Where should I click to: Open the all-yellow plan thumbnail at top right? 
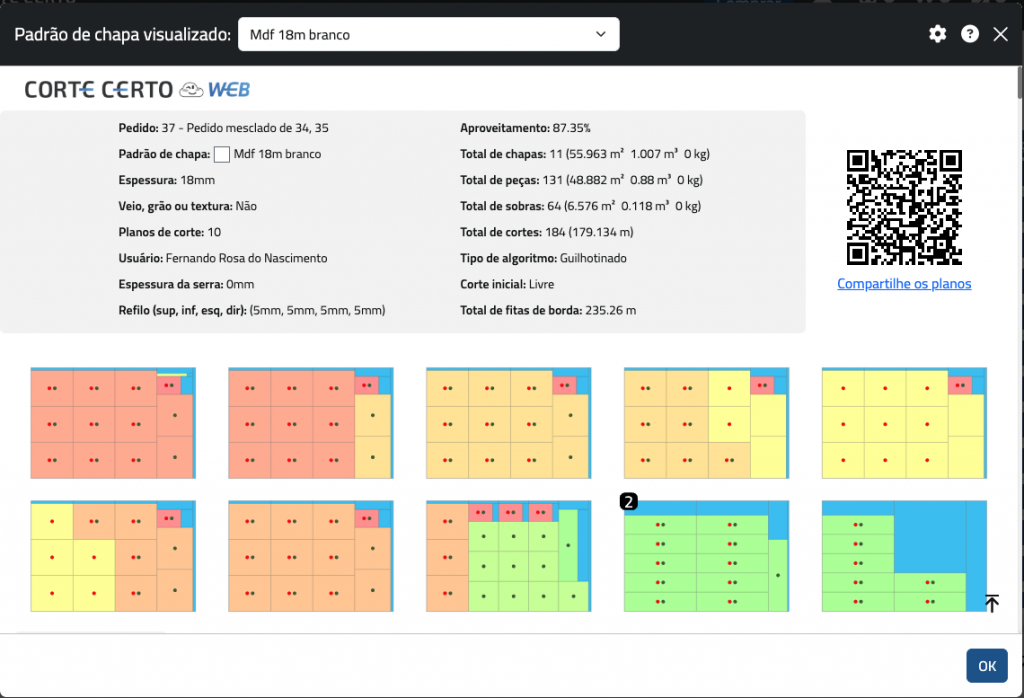tap(904, 423)
